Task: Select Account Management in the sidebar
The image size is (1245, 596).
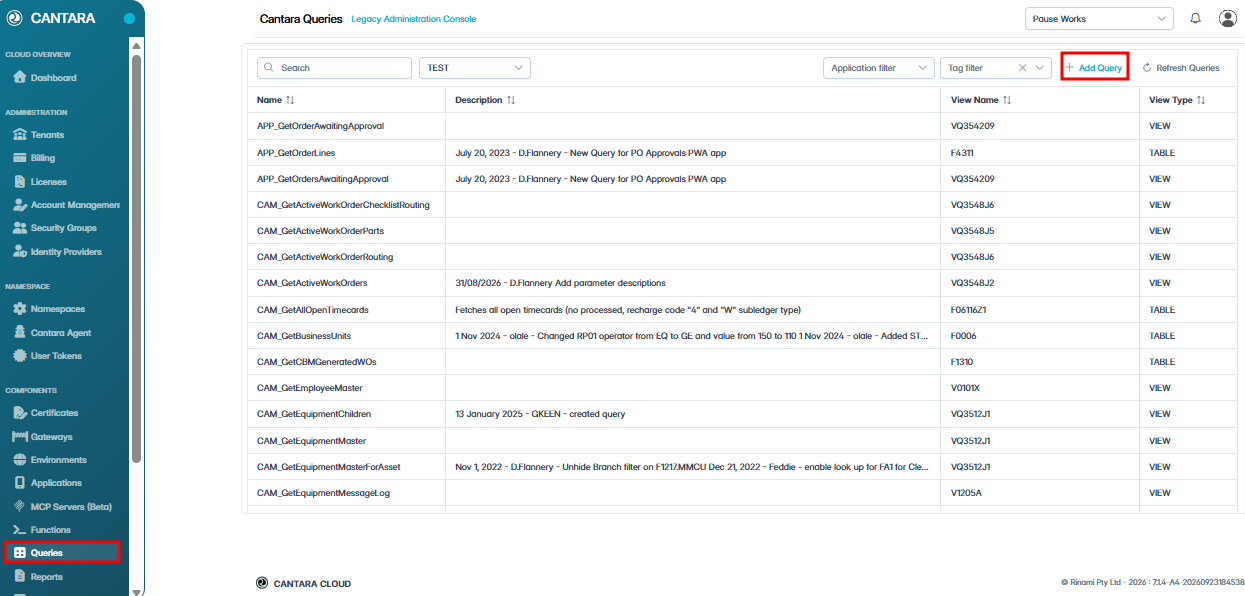Action: [66, 205]
